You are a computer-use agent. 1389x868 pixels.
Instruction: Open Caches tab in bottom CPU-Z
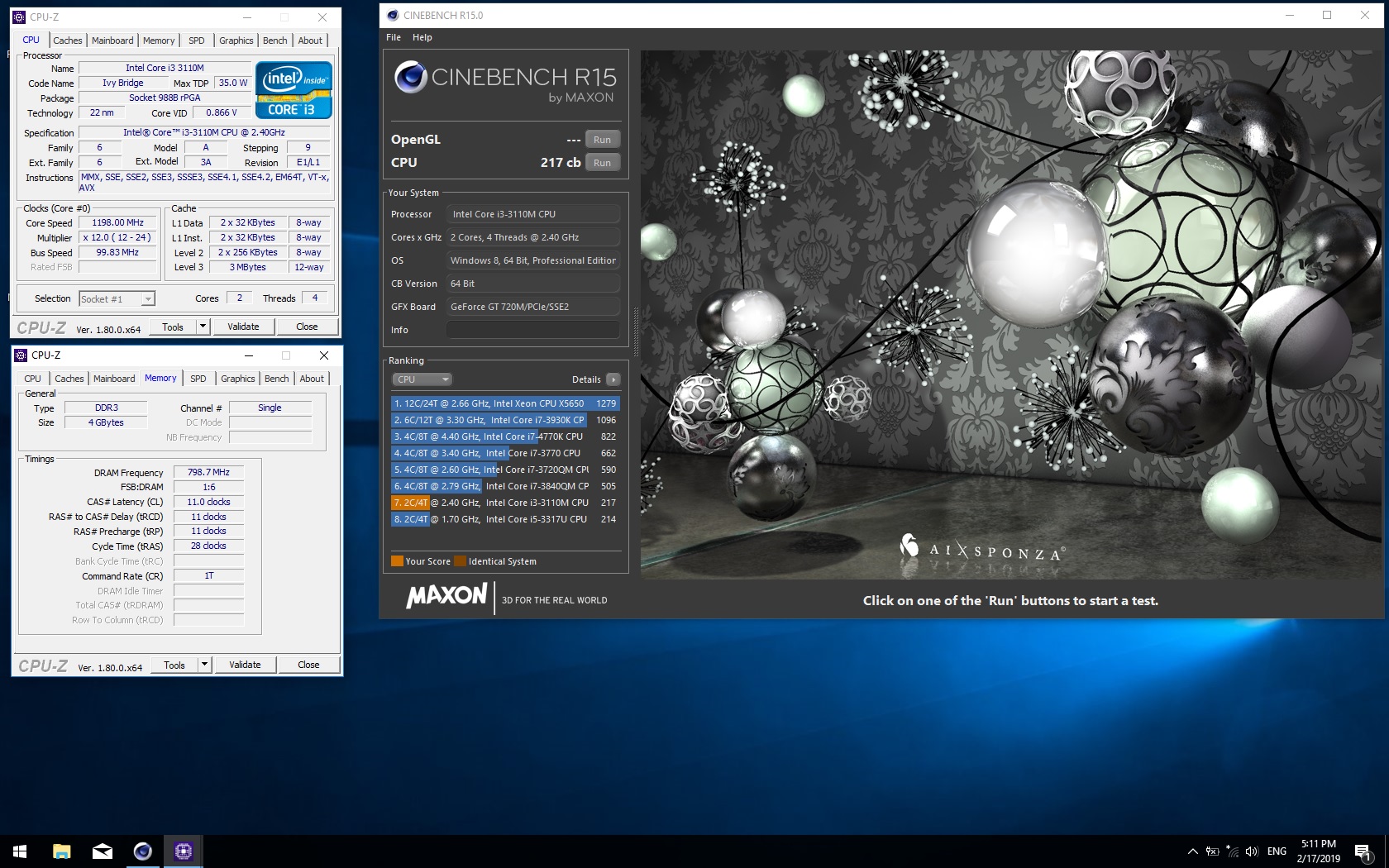tap(69, 379)
